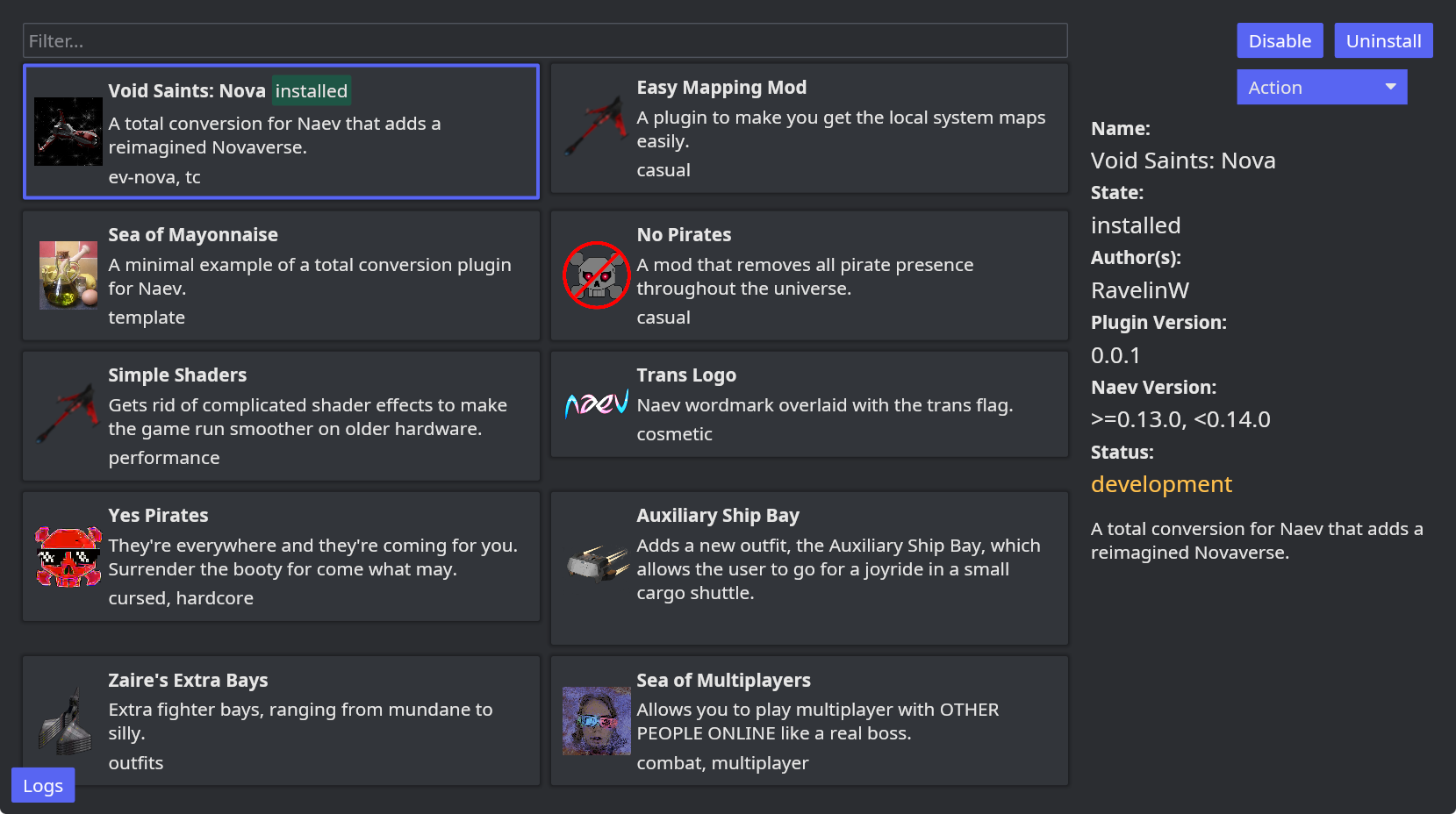The width and height of the screenshot is (1456, 814).
Task: Open the Action dropdown menu
Action: [1321, 87]
